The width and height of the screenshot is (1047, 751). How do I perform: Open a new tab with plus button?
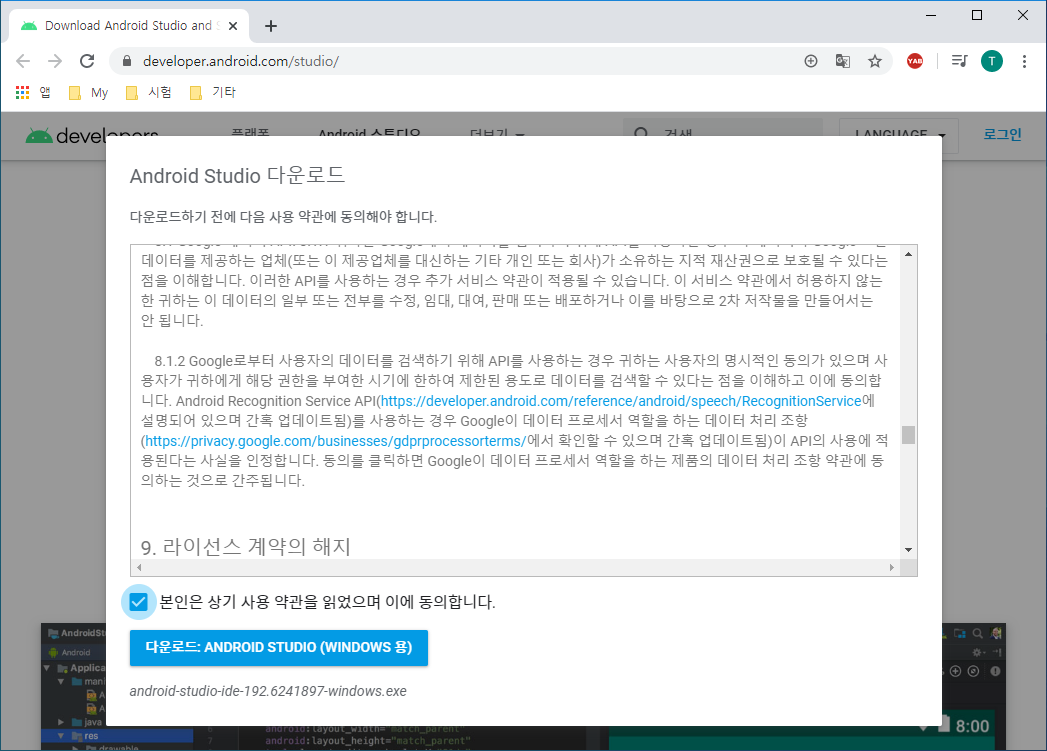[270, 26]
